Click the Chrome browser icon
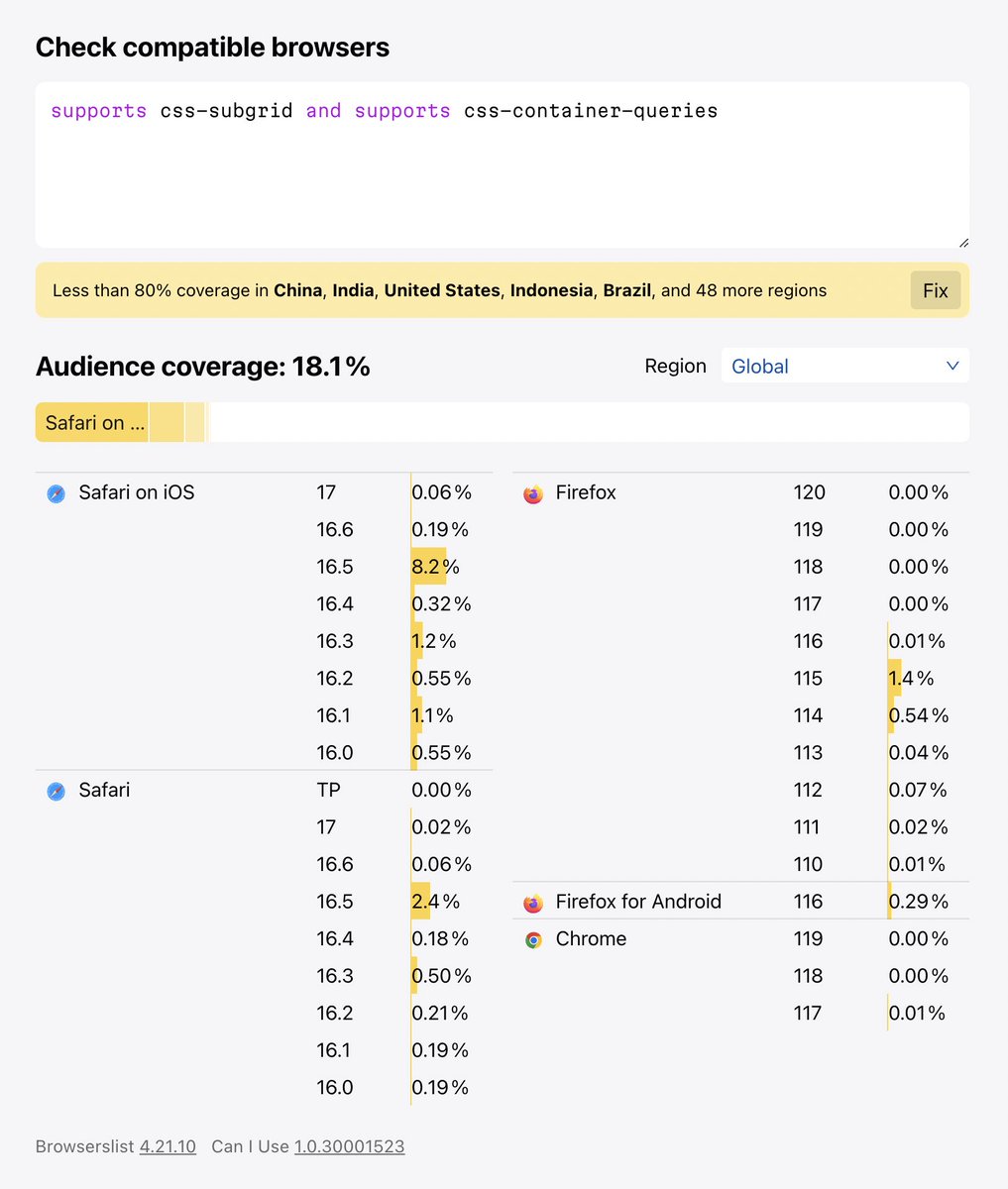 pyautogui.click(x=533, y=939)
